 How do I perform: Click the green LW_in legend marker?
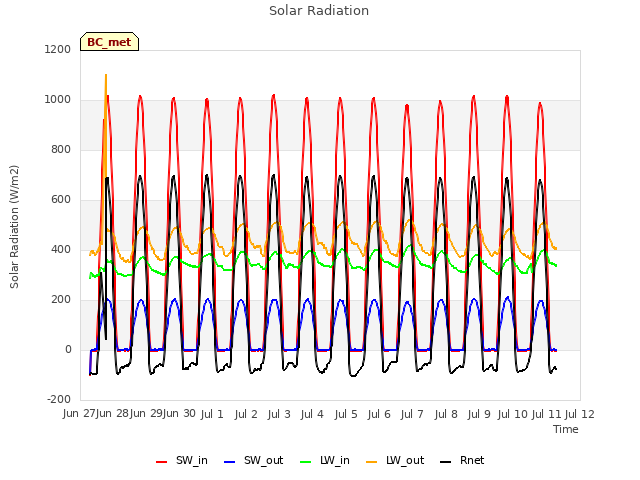tap(305, 462)
